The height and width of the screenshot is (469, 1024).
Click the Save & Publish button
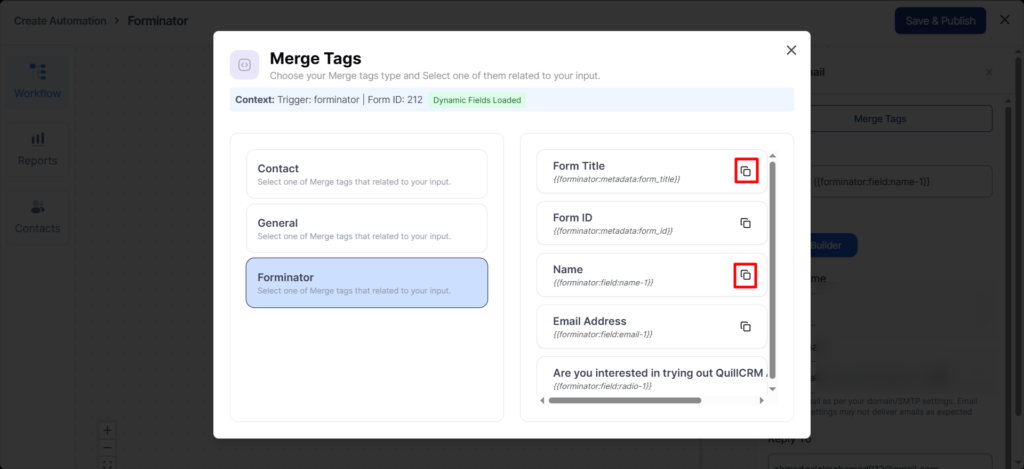pyautogui.click(x=939, y=21)
